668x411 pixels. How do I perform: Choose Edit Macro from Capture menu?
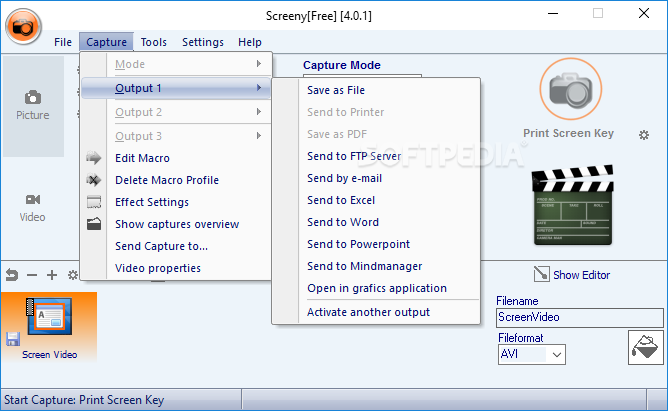[142, 158]
